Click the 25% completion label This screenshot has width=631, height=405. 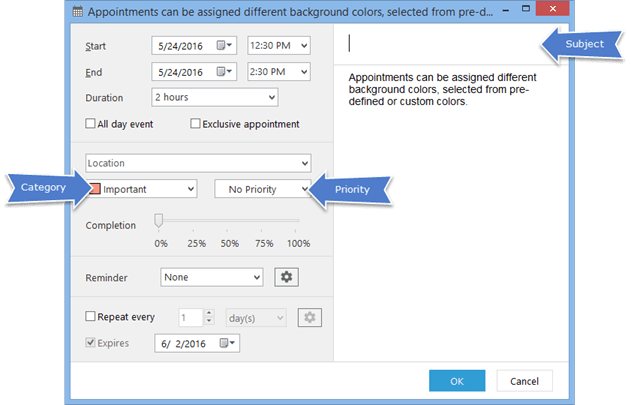196,243
